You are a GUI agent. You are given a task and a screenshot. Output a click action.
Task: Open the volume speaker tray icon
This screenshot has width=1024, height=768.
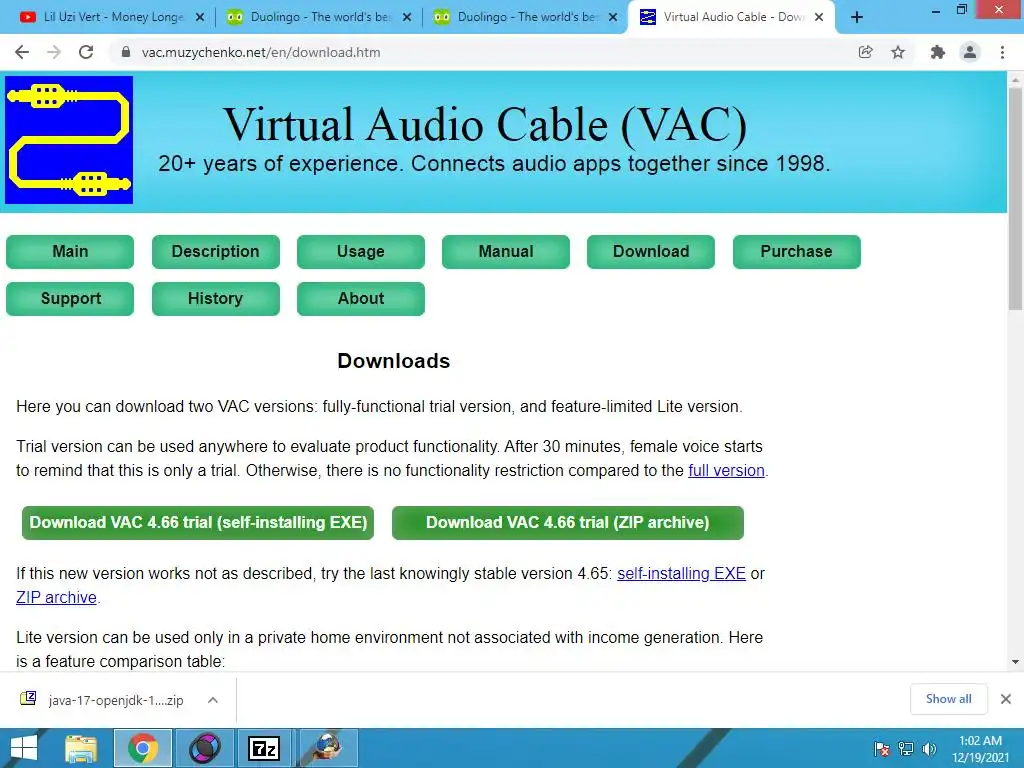click(x=929, y=749)
